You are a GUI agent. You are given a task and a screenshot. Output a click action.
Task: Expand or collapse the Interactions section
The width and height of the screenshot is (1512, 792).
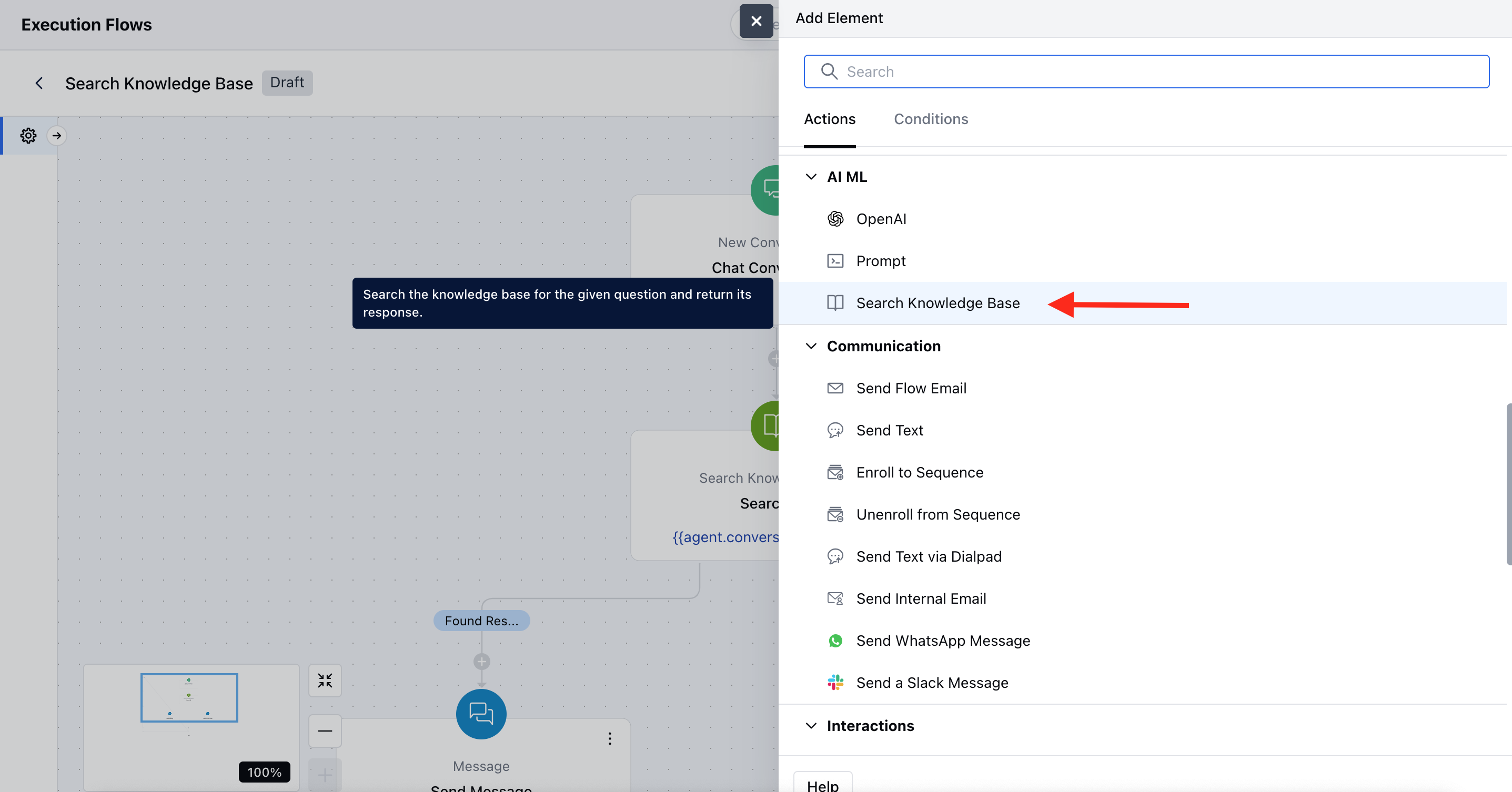click(811, 726)
